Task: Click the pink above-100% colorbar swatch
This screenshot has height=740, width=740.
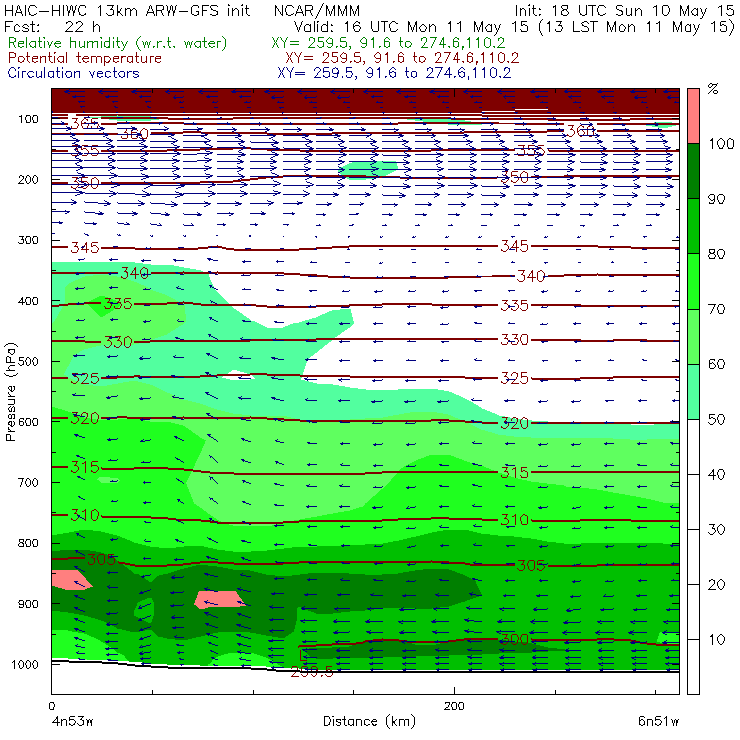Action: click(x=693, y=116)
